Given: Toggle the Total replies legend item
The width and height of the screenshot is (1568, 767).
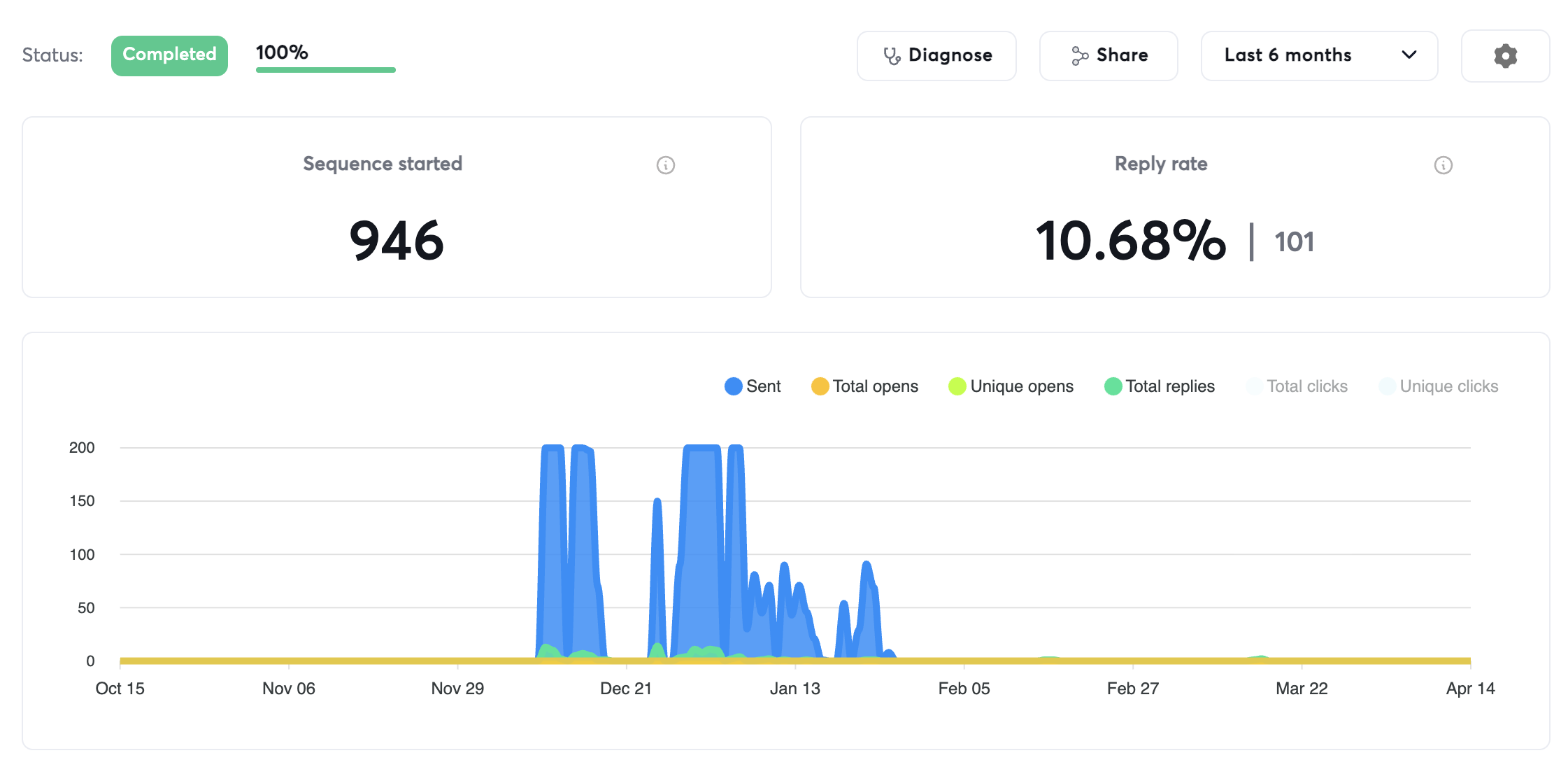Looking at the screenshot, I should pyautogui.click(x=1160, y=386).
